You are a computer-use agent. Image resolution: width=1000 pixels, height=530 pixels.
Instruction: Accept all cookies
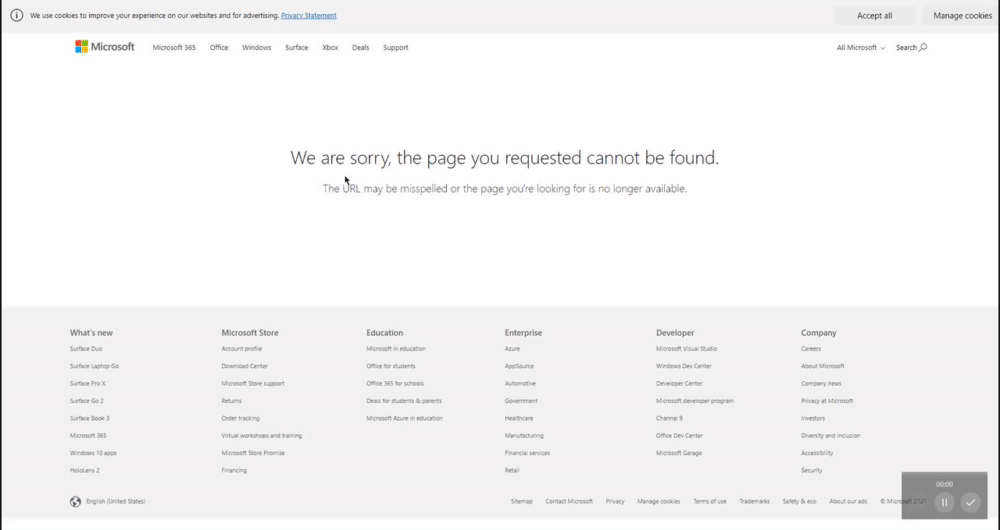(x=874, y=15)
